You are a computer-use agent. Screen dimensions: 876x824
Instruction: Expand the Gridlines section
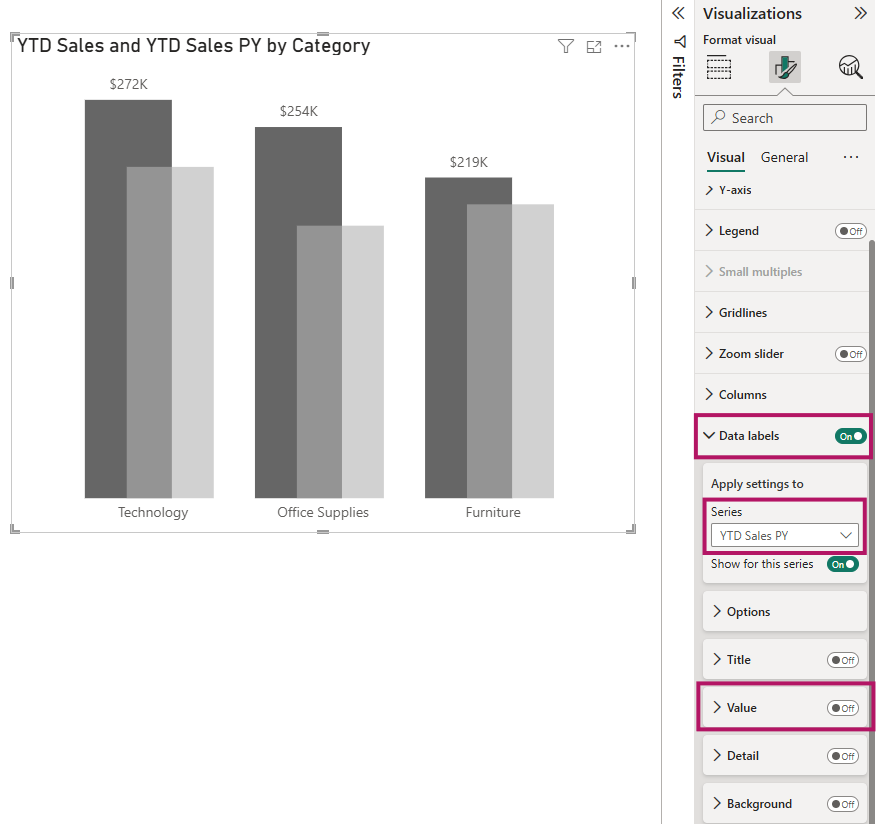(x=741, y=313)
